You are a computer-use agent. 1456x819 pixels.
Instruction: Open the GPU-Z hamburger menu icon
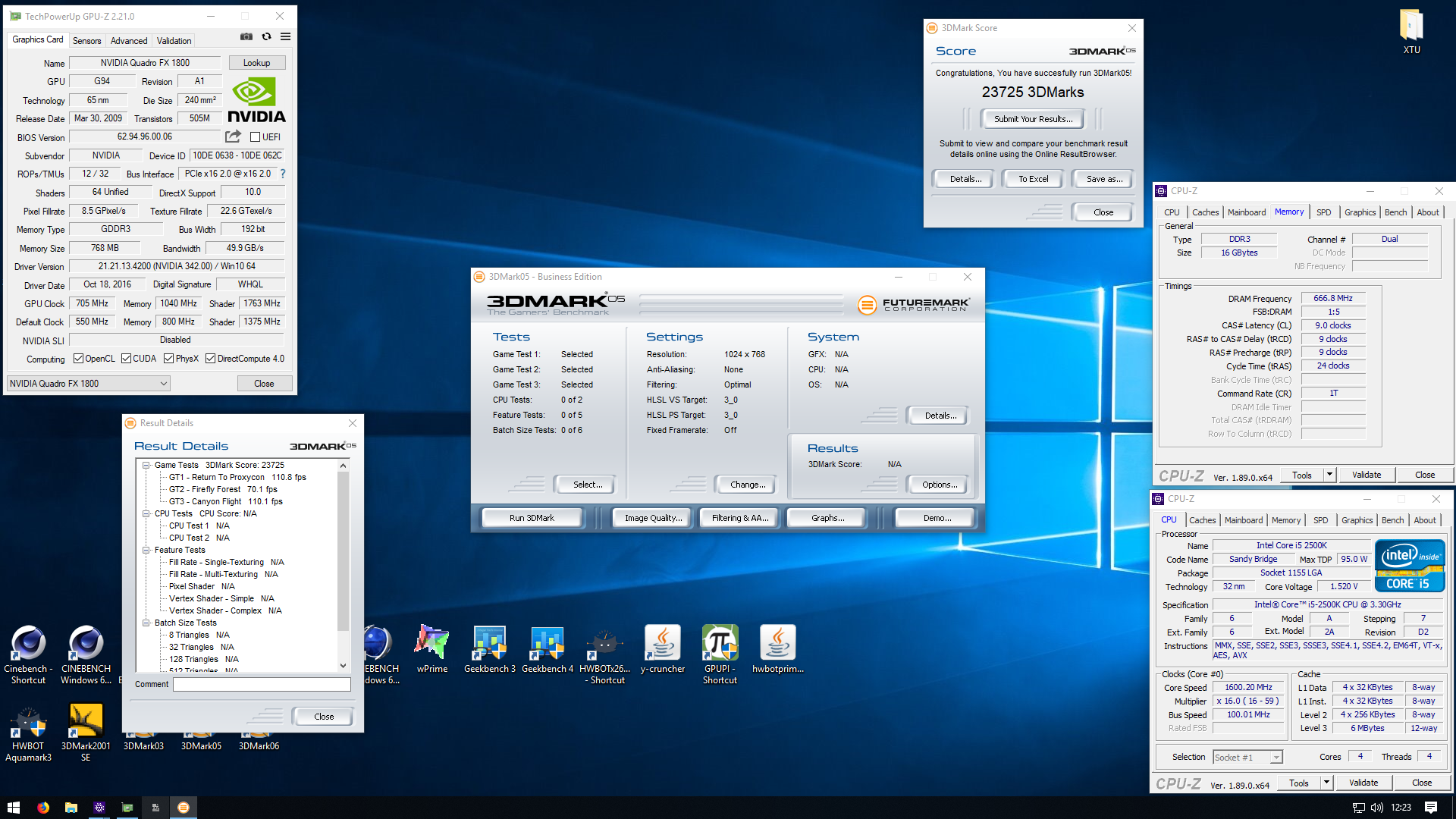pyautogui.click(x=286, y=36)
